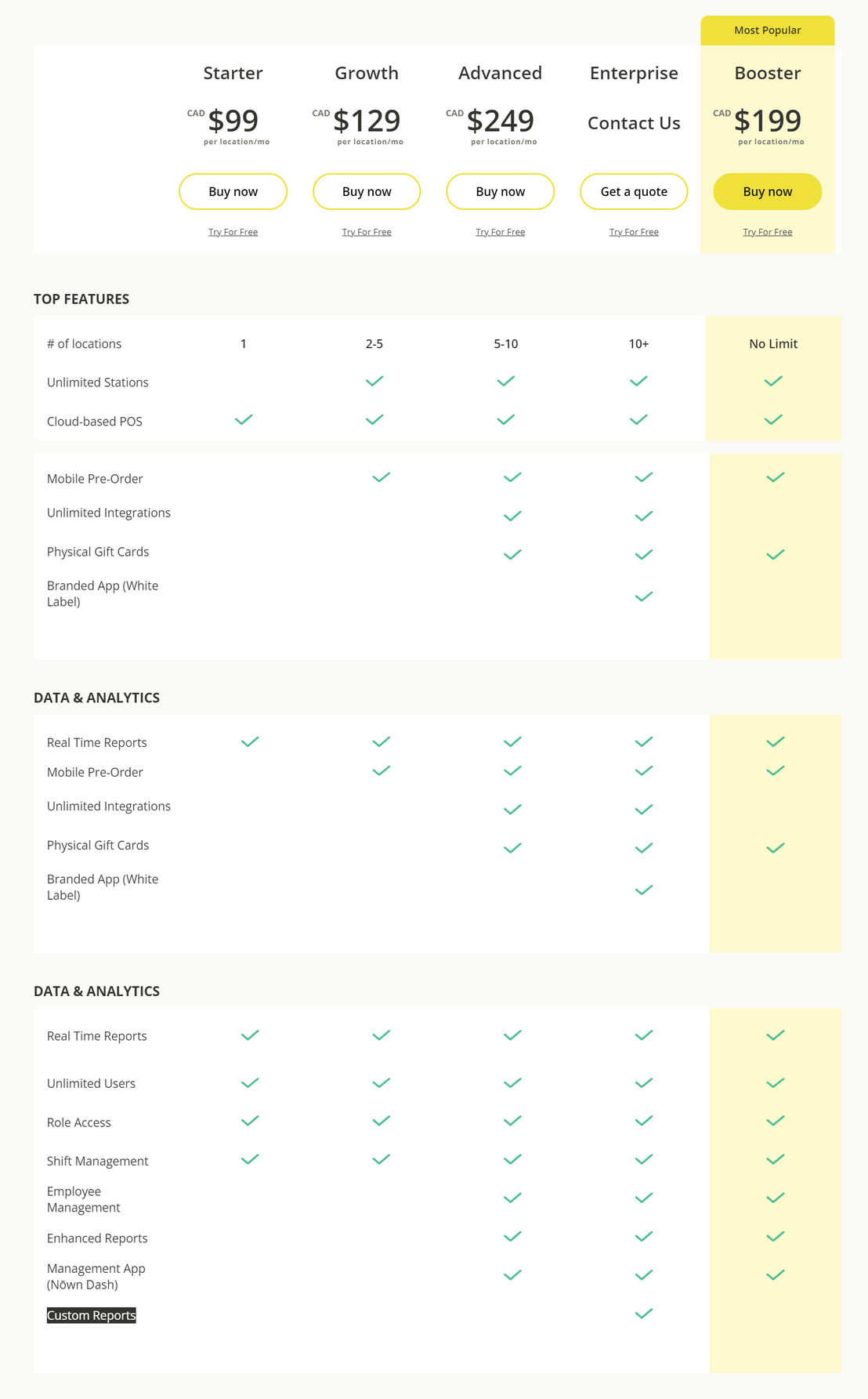The height and width of the screenshot is (1399, 868).
Task: Buy the Advanced plan now
Action: 500,191
